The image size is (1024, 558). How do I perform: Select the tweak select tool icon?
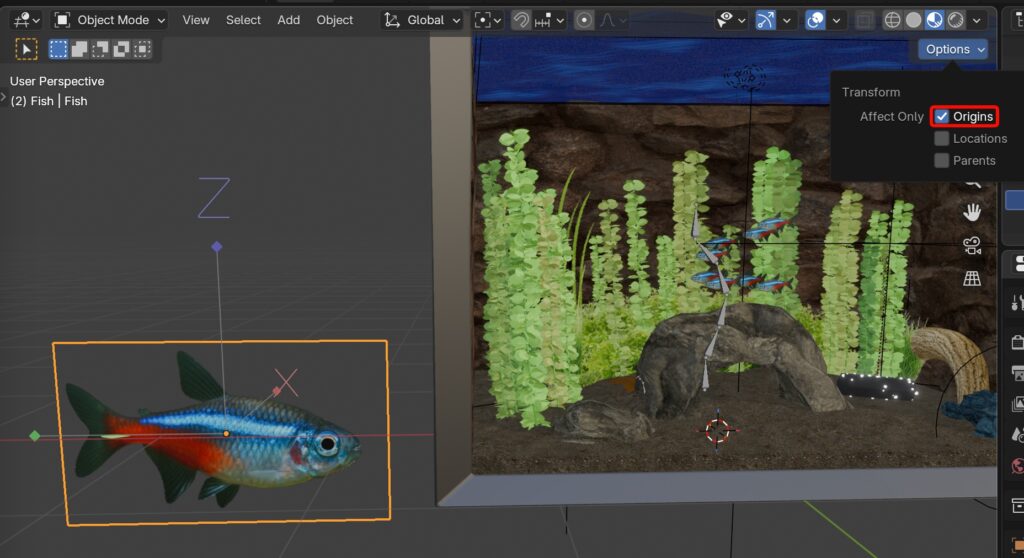point(26,48)
